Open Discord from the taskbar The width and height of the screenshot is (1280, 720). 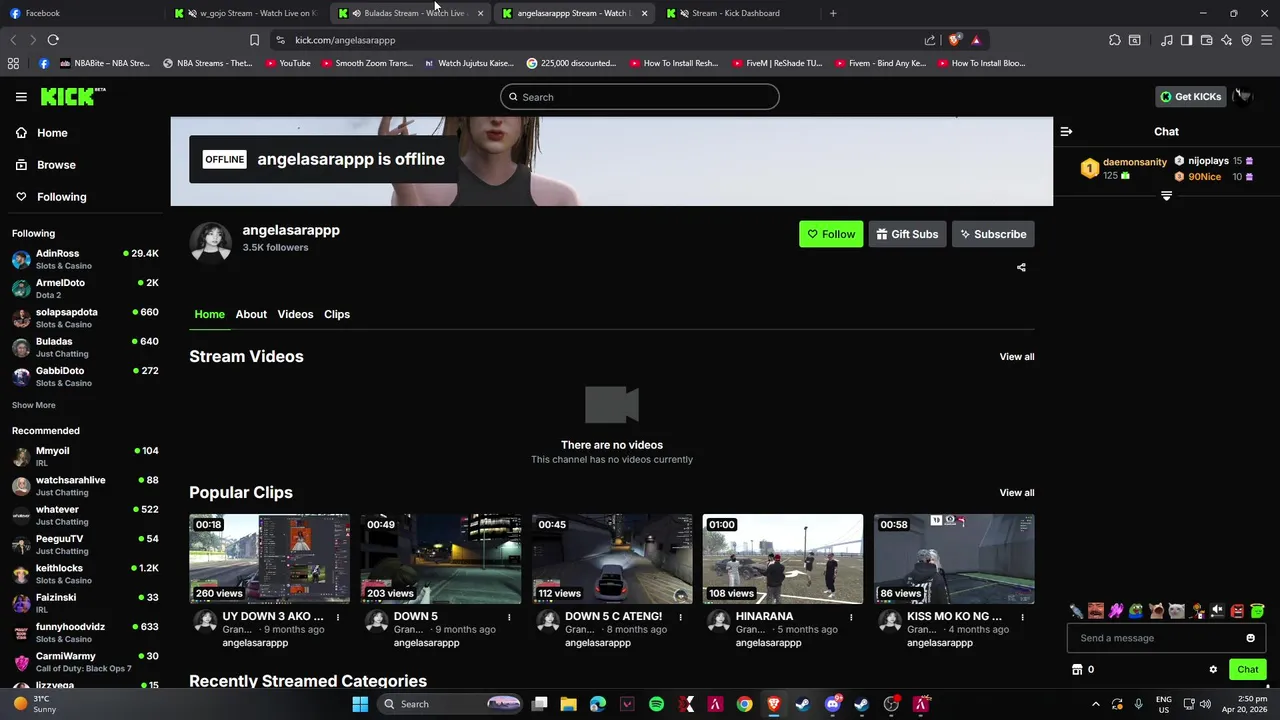click(x=832, y=704)
